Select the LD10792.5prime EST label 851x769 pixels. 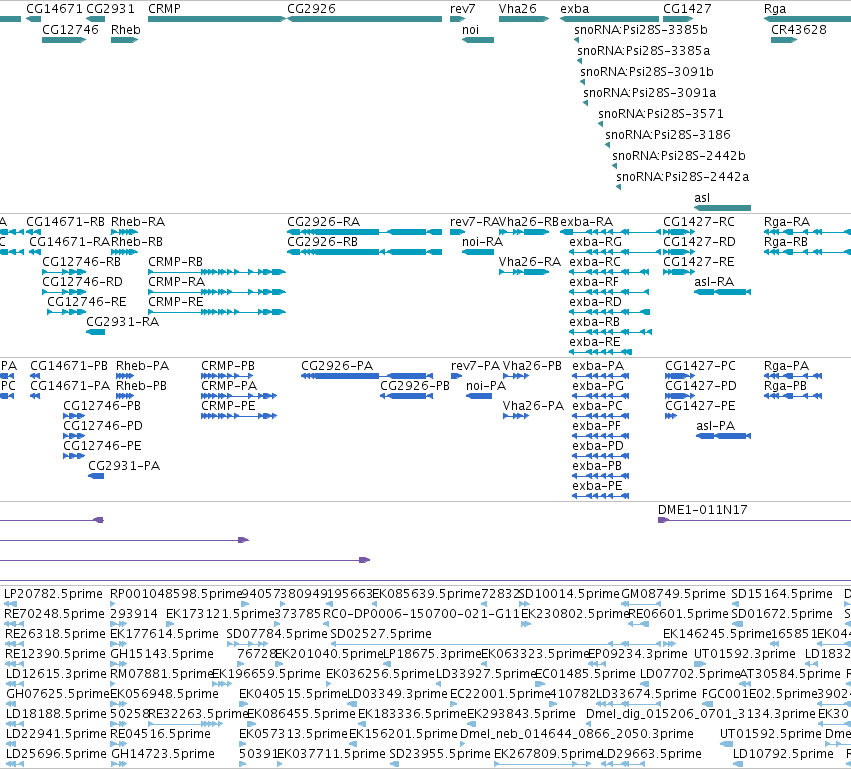(783, 754)
